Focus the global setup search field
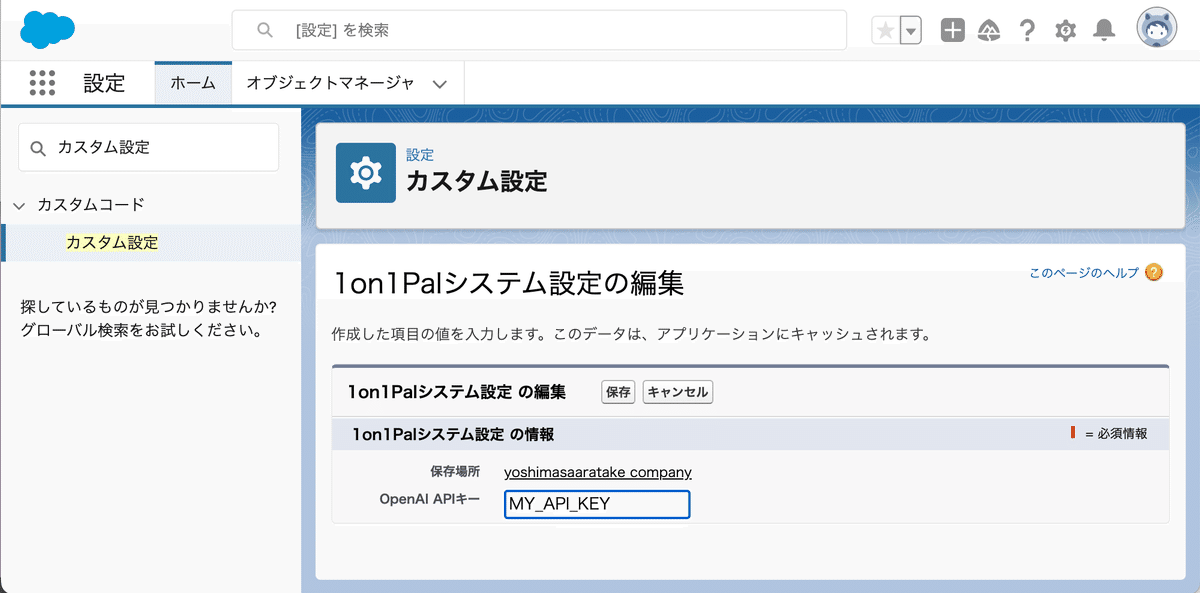Viewport: 1200px width, 593px height. [x=539, y=30]
